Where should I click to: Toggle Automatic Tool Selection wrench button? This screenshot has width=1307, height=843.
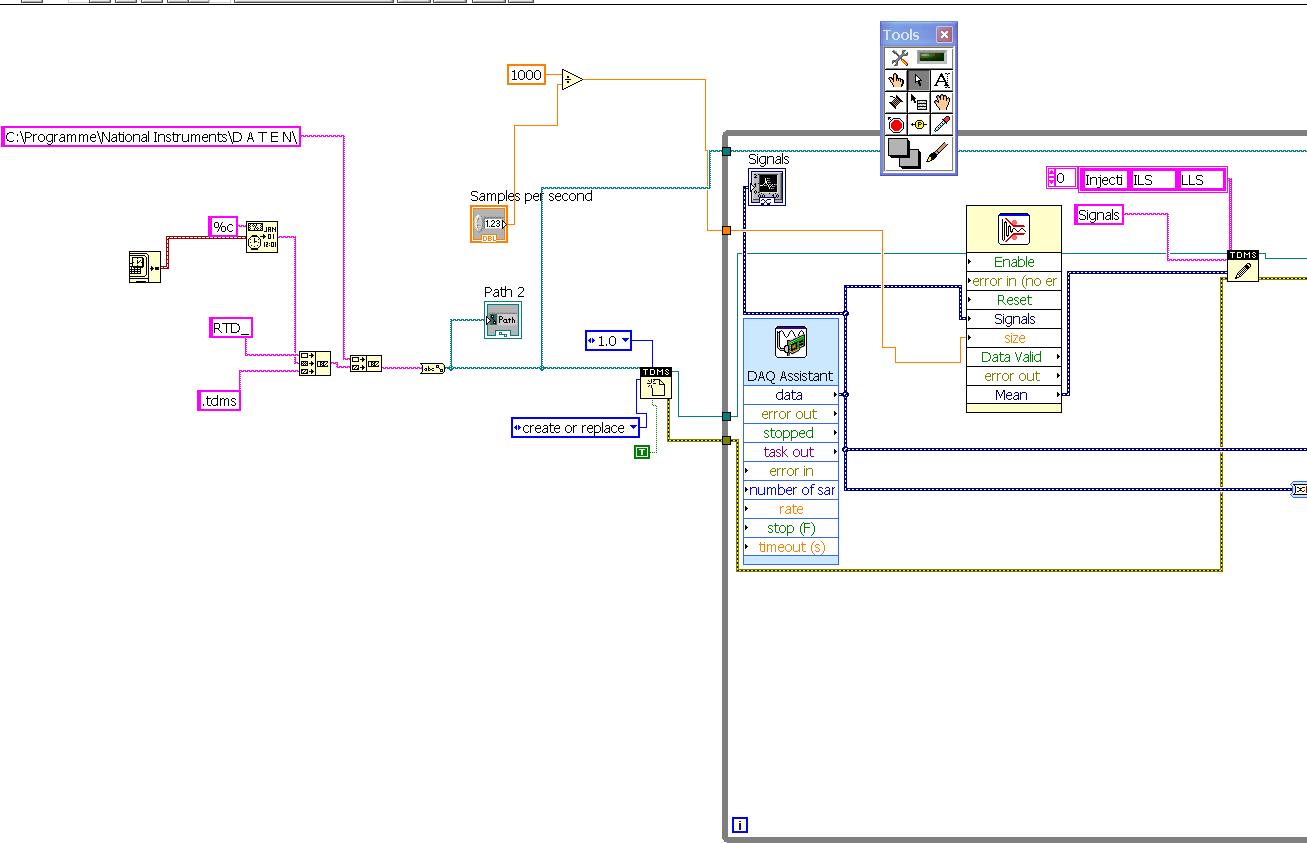pos(899,58)
